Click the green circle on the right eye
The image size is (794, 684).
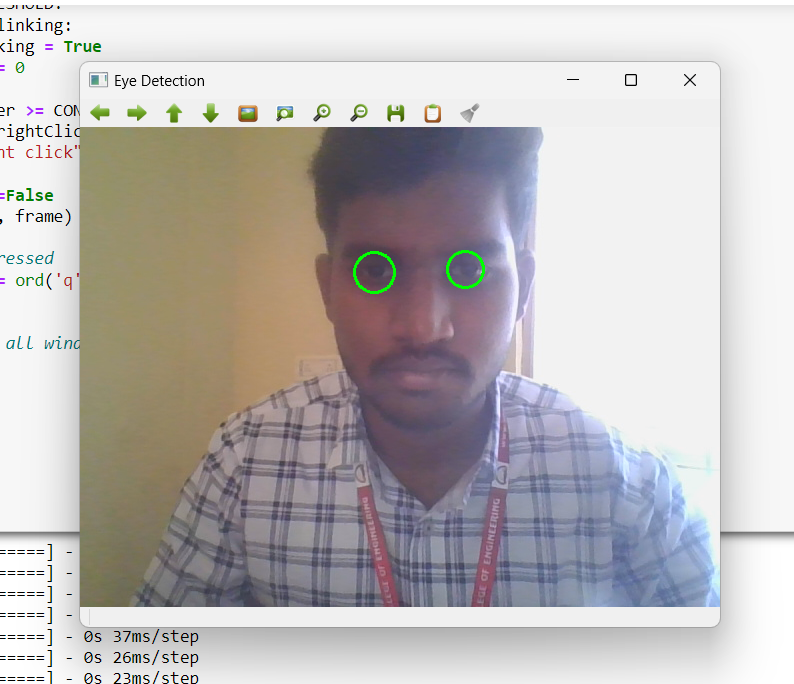[465, 269]
